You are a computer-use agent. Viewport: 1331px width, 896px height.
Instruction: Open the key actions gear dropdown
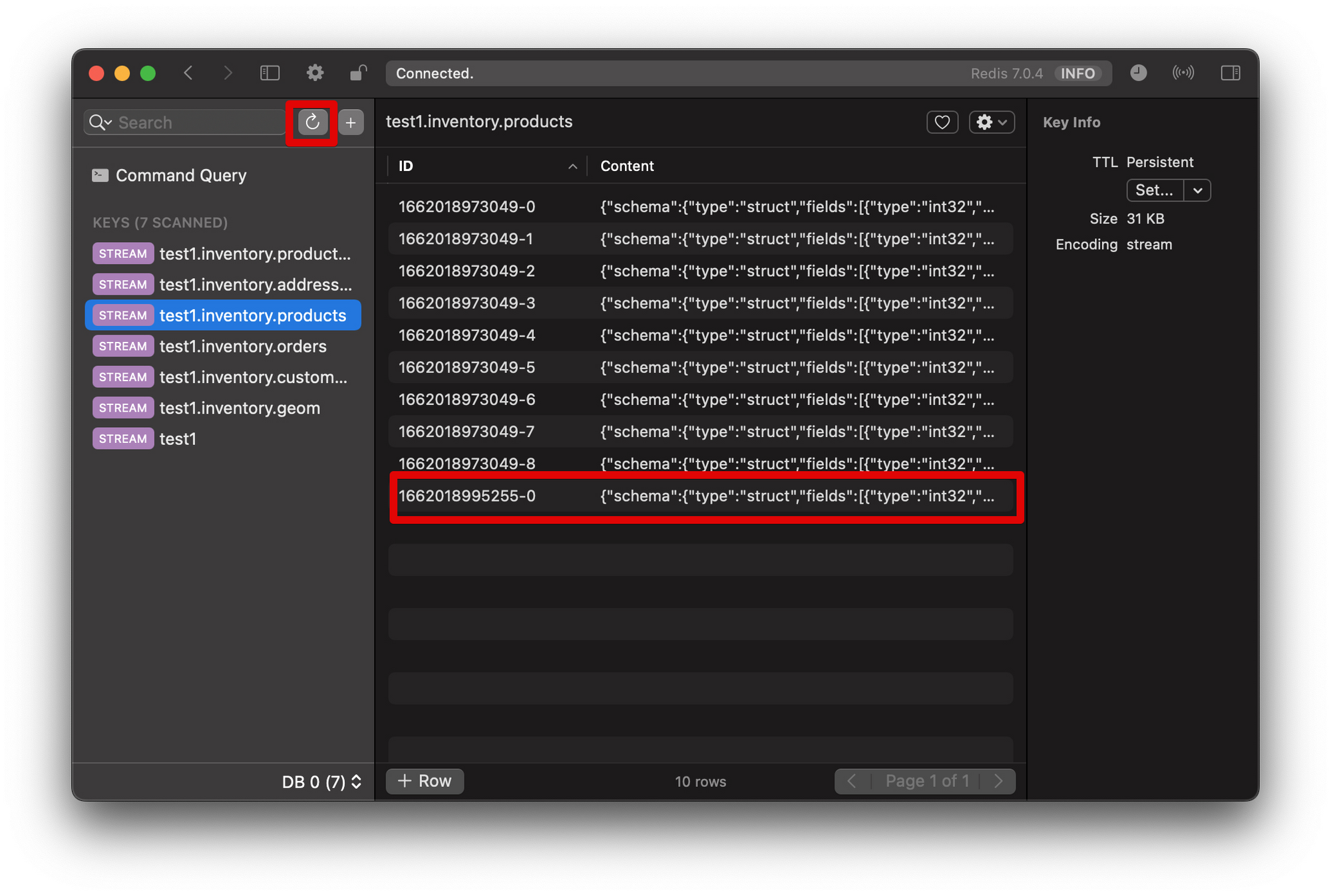point(991,122)
